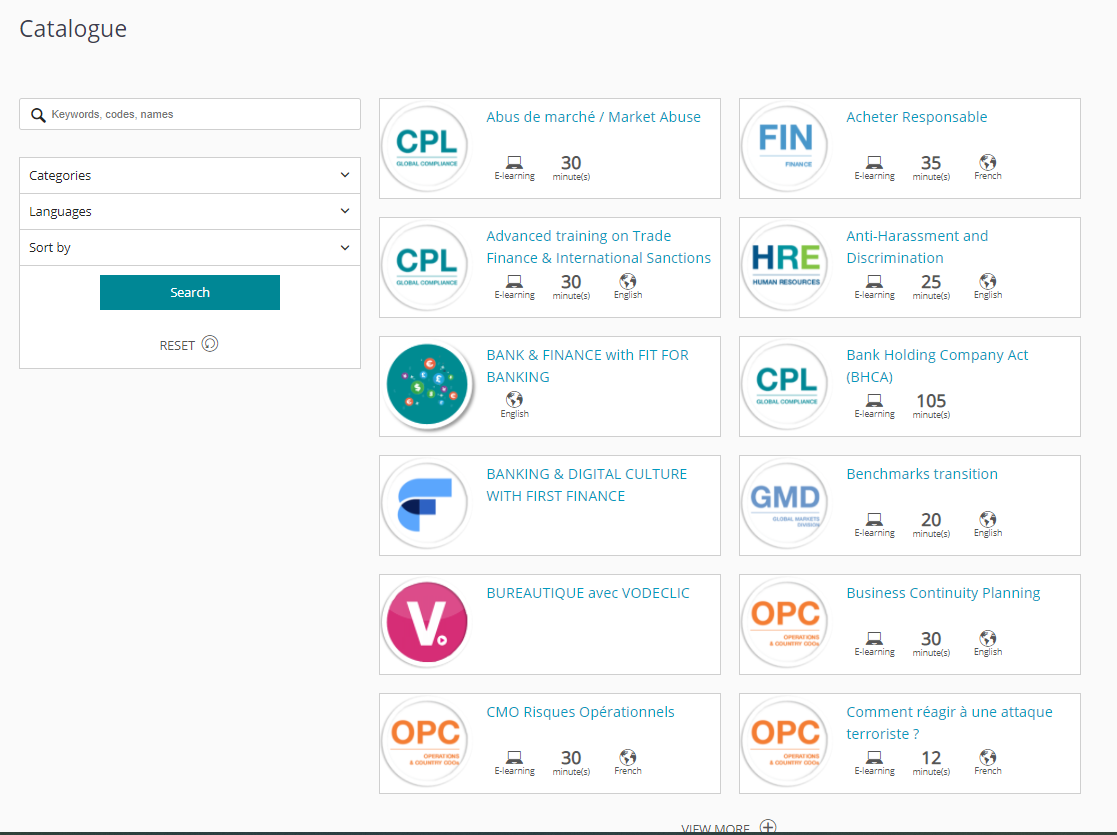Click the magnifier icon in the search box
Viewport: 1117px width, 835px height.
point(38,115)
